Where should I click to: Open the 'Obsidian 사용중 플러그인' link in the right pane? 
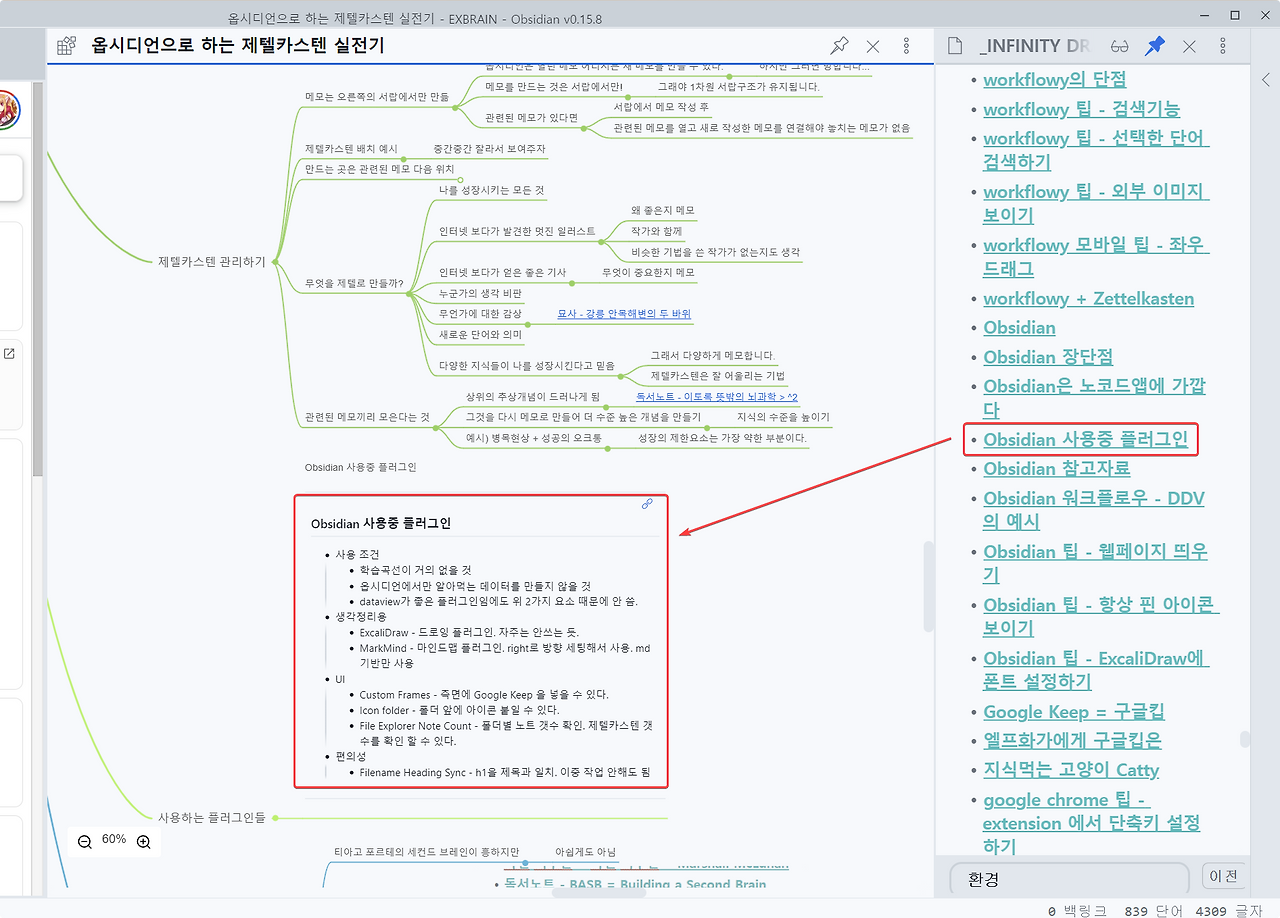click(1085, 440)
